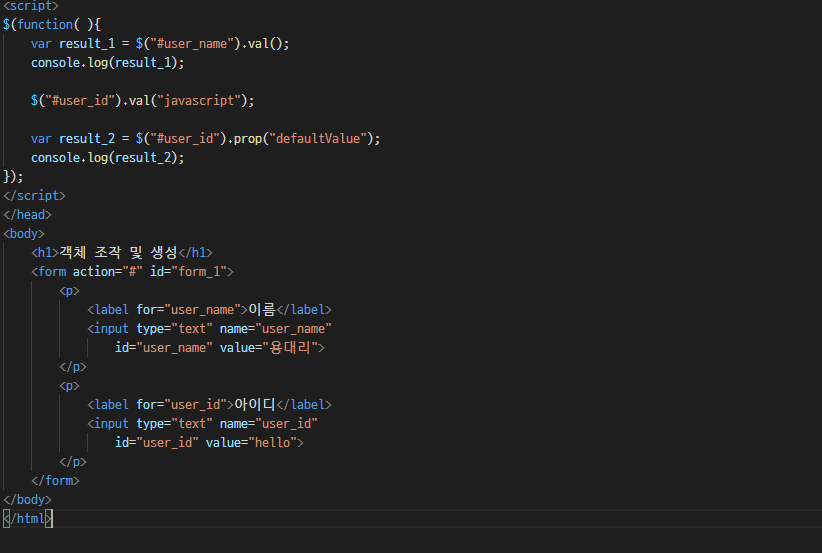Click the value "용대리" on the input

tap(290, 348)
